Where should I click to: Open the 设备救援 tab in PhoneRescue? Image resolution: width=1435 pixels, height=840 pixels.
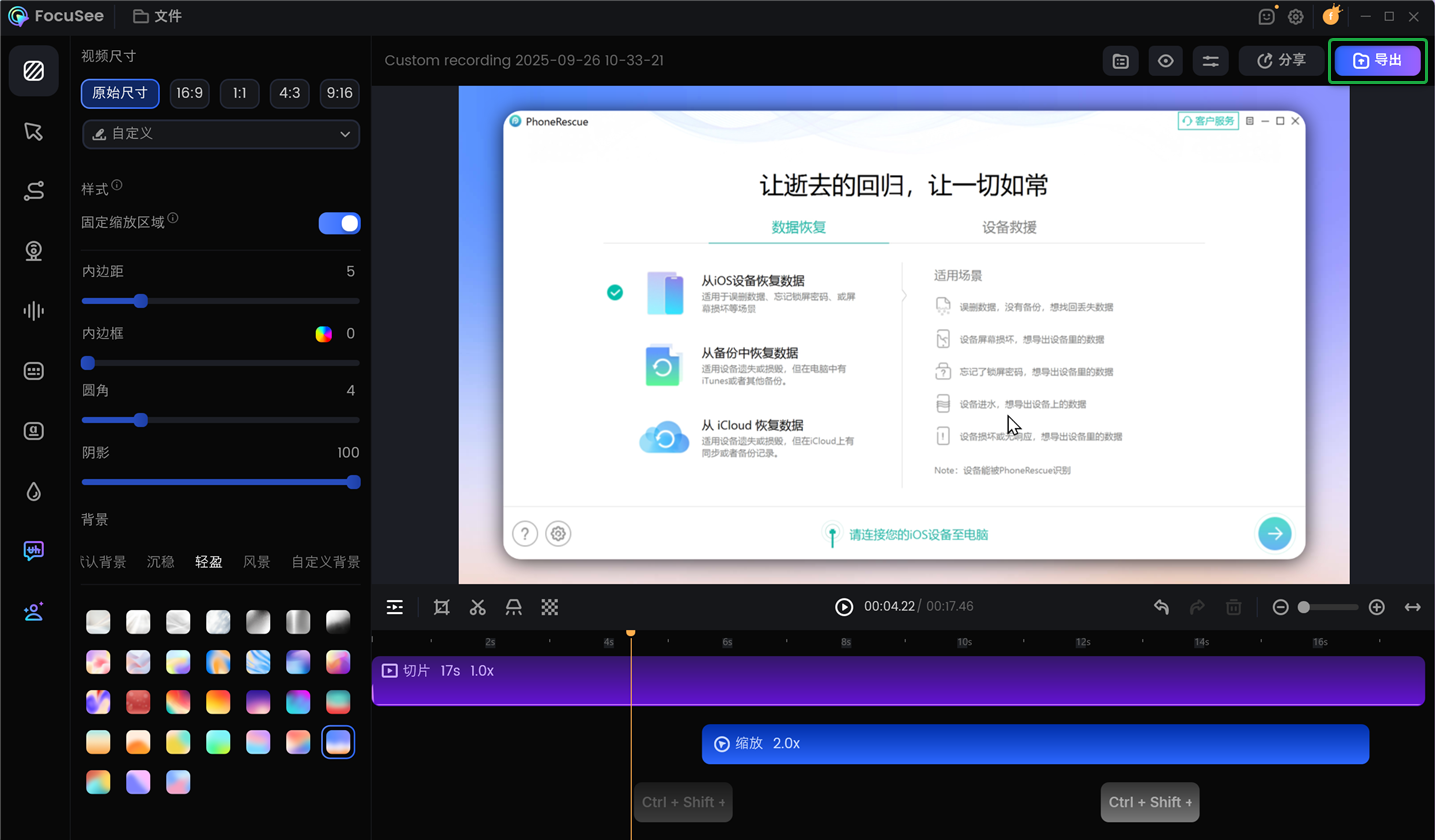(1010, 227)
